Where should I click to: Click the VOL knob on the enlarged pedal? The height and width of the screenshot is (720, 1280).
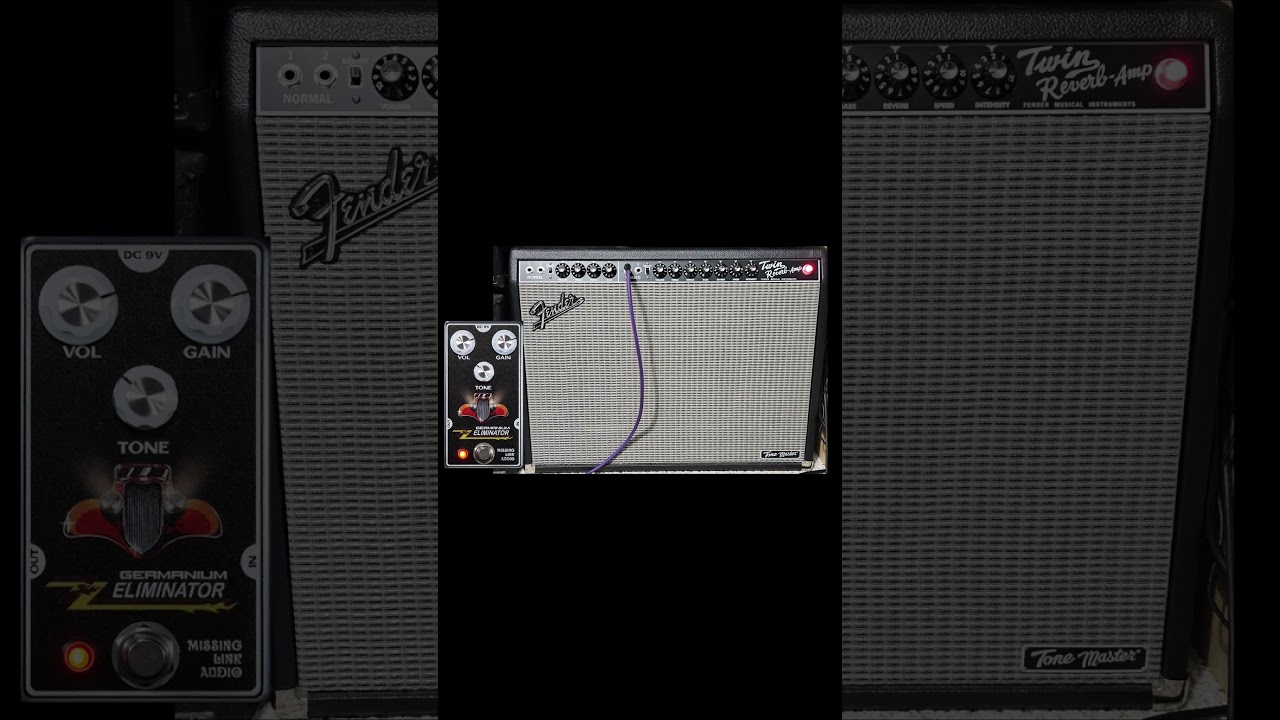point(78,304)
